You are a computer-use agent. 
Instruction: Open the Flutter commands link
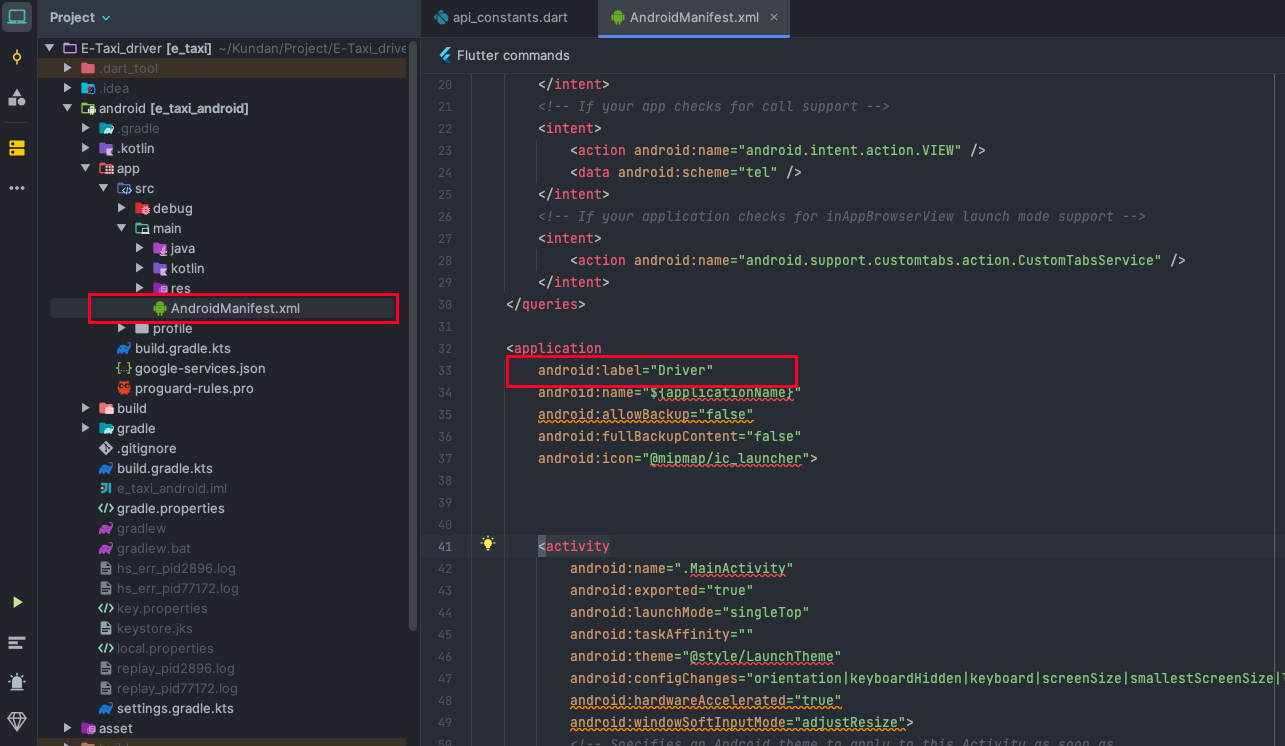click(x=513, y=55)
